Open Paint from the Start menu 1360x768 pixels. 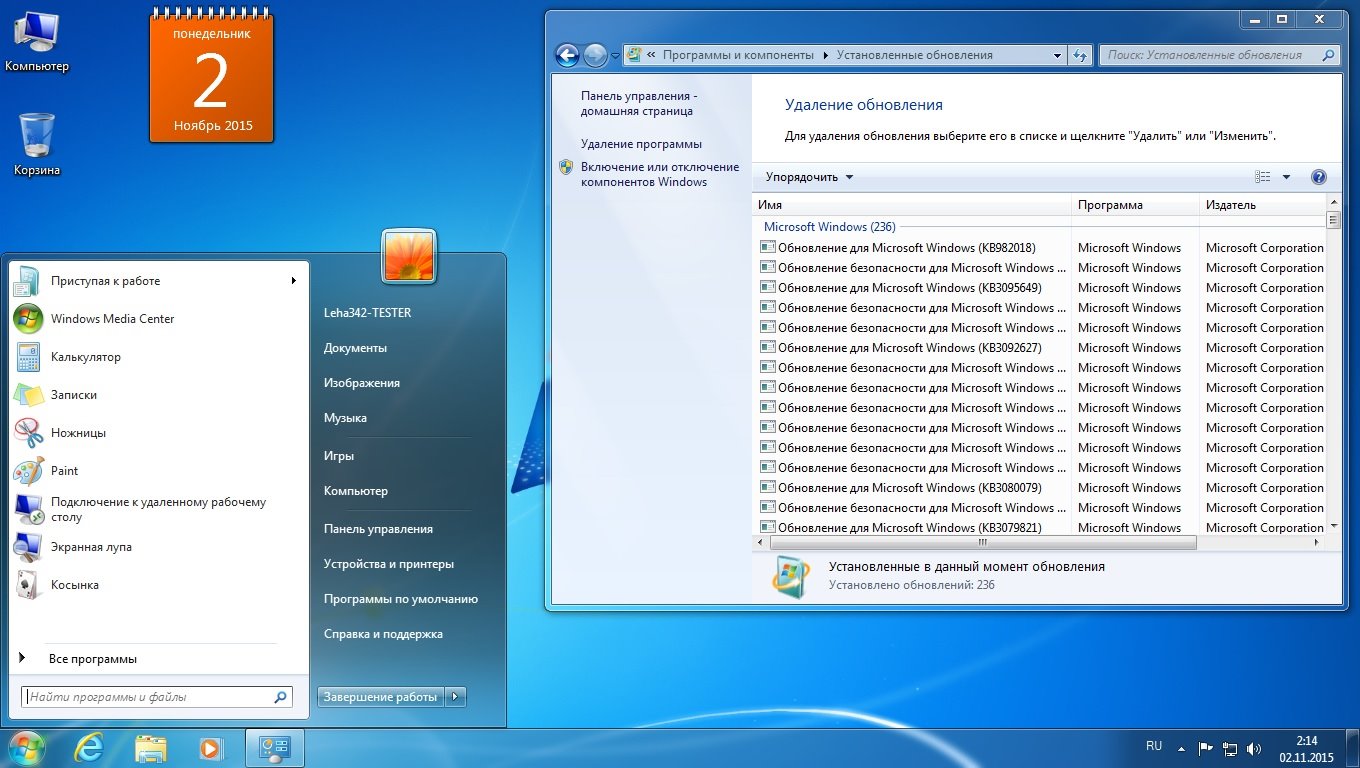(x=64, y=471)
